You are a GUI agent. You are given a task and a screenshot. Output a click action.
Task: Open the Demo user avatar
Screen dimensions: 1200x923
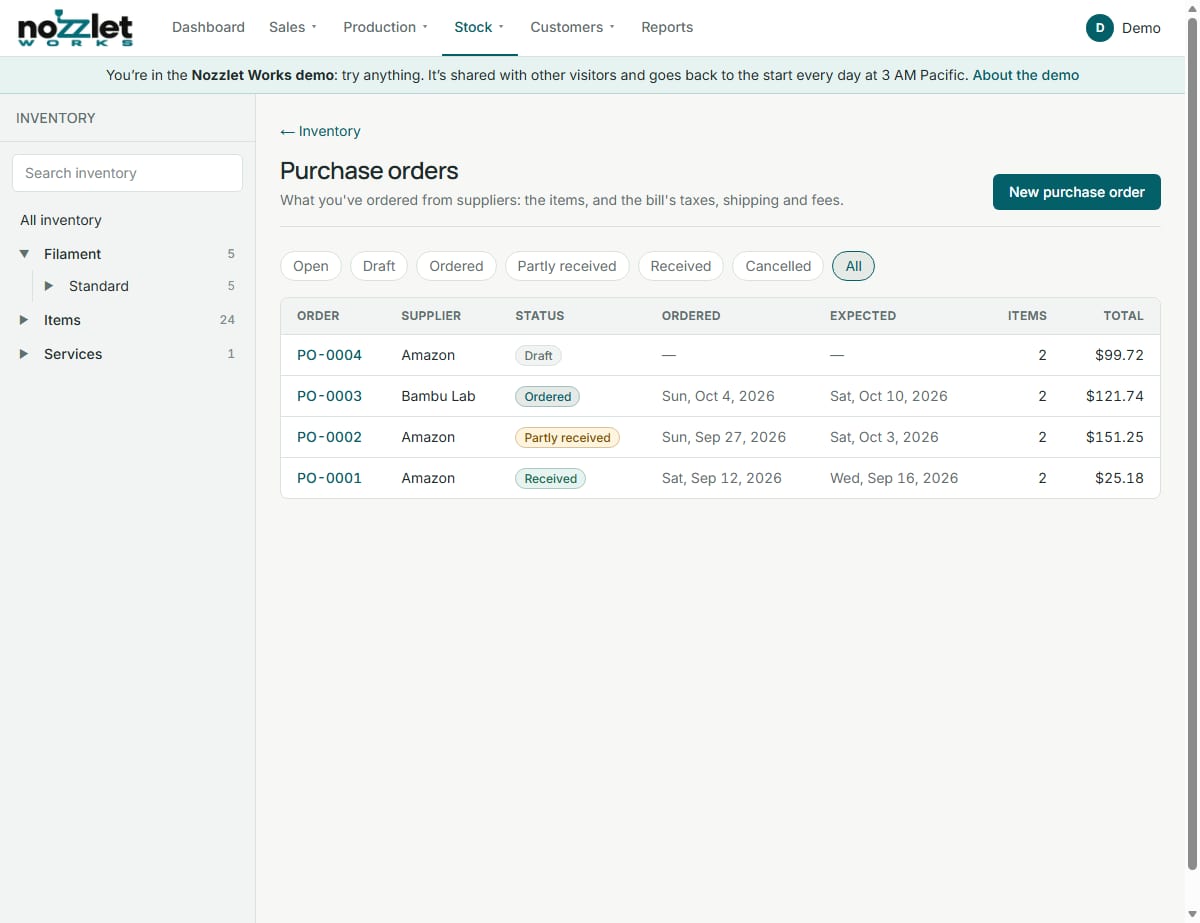1099,28
